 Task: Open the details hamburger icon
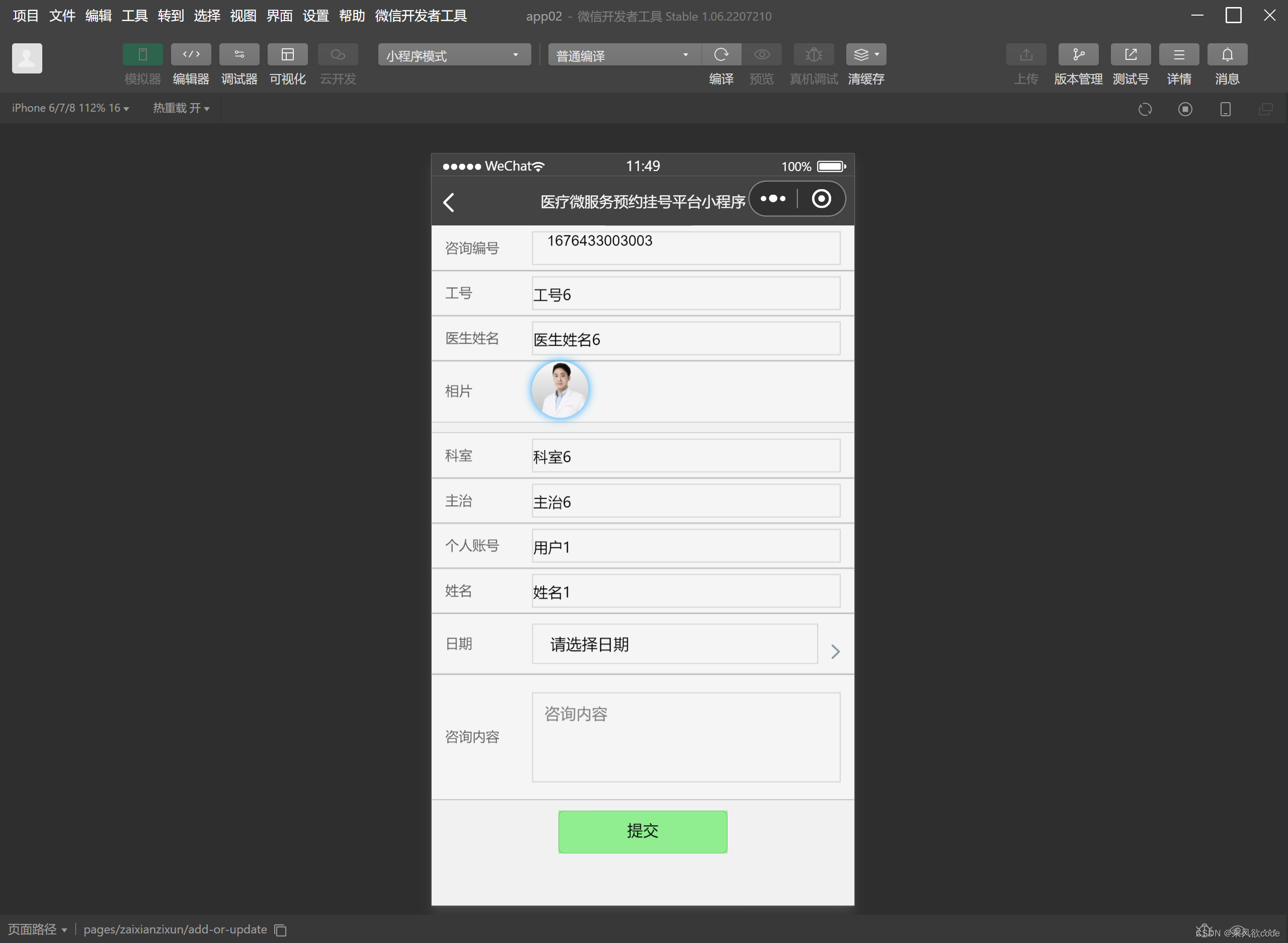coord(1178,54)
